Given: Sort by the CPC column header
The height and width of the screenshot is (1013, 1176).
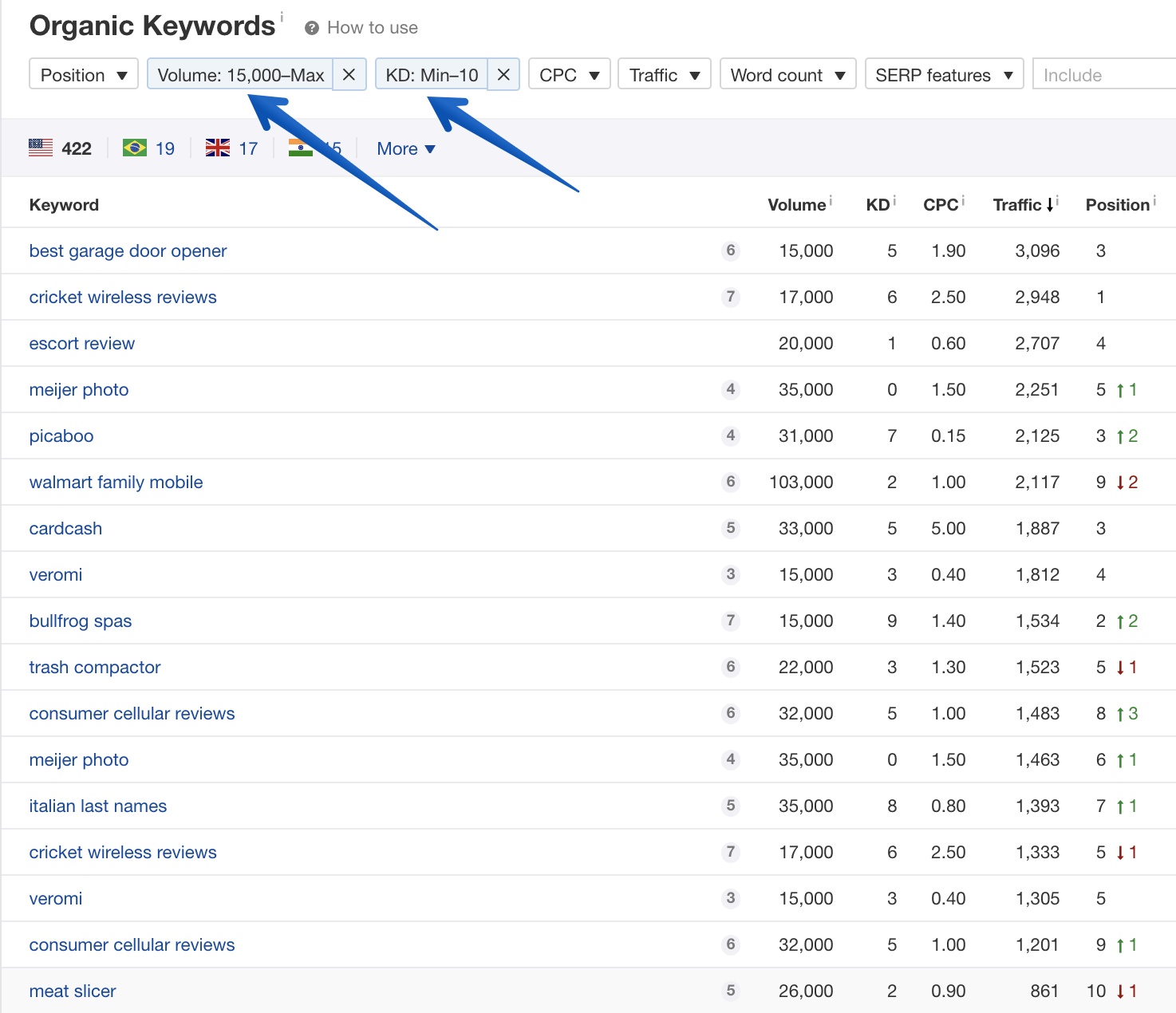Looking at the screenshot, I should pos(941,205).
